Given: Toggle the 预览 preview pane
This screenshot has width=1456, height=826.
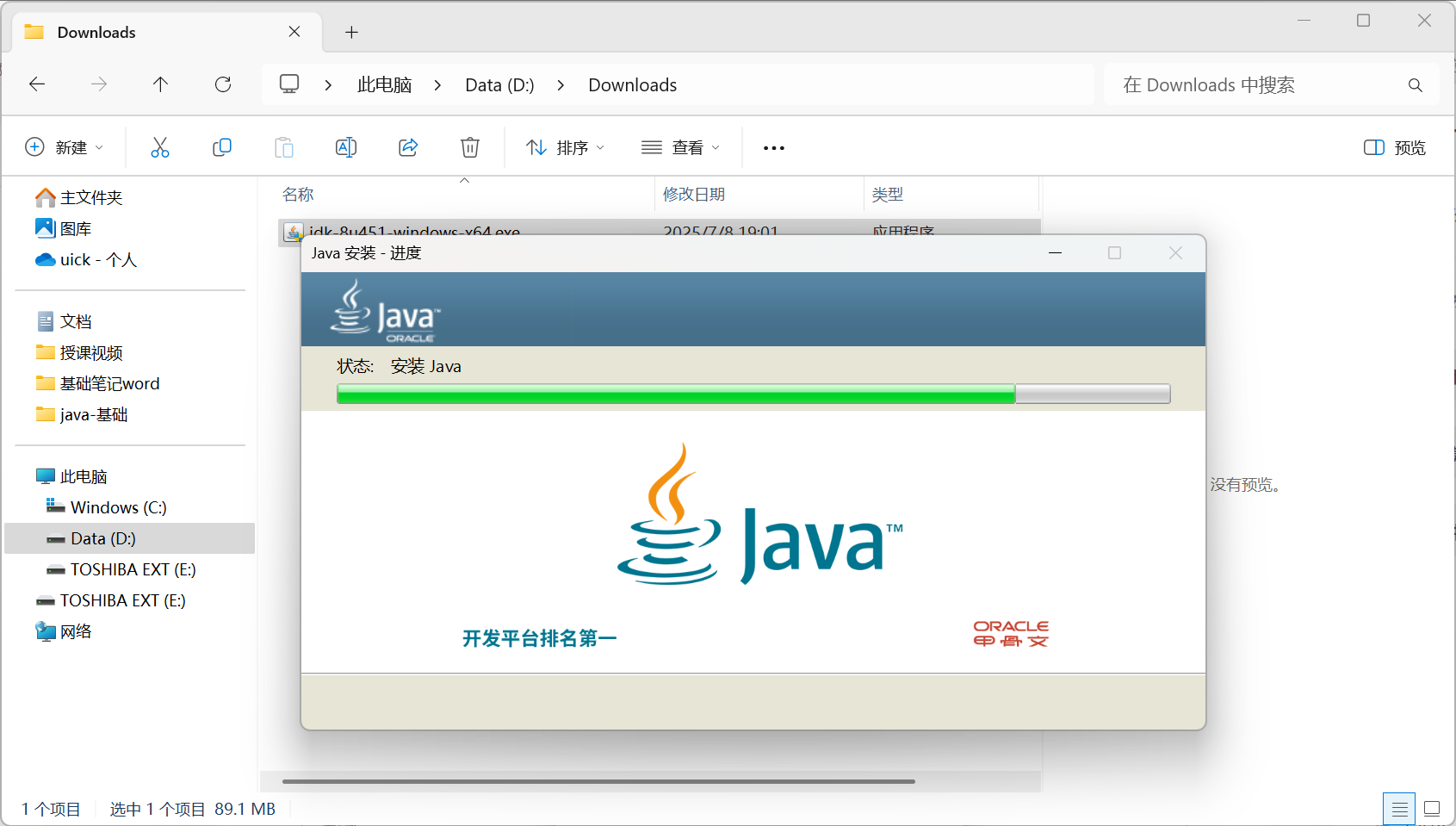Looking at the screenshot, I should click(x=1394, y=146).
